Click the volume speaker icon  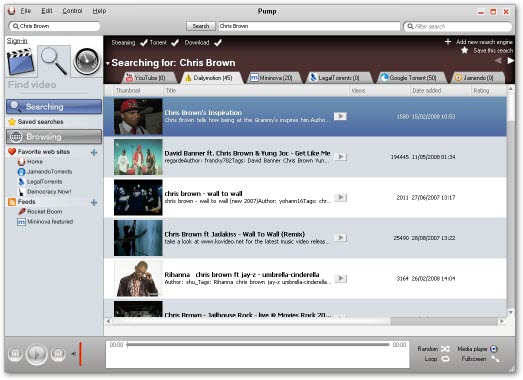click(73, 354)
